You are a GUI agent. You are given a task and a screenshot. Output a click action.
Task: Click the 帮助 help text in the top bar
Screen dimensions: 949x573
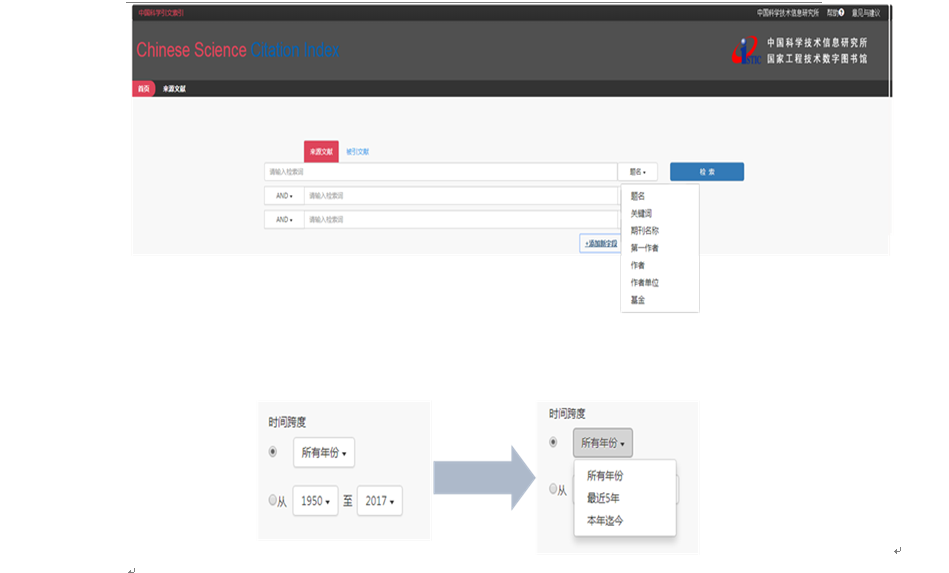tap(832, 13)
